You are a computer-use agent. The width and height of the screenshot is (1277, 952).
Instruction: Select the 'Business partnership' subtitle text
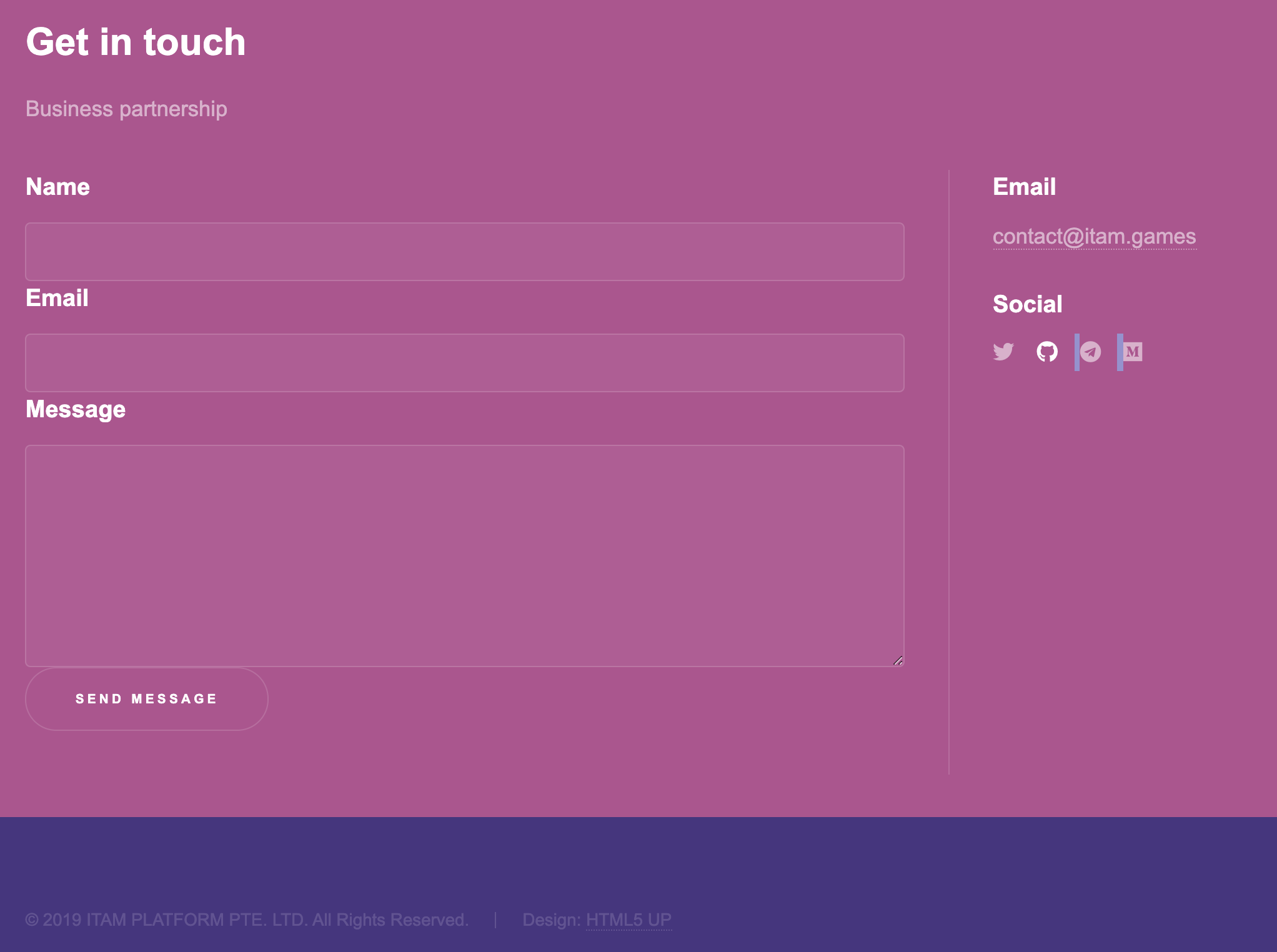tap(126, 109)
